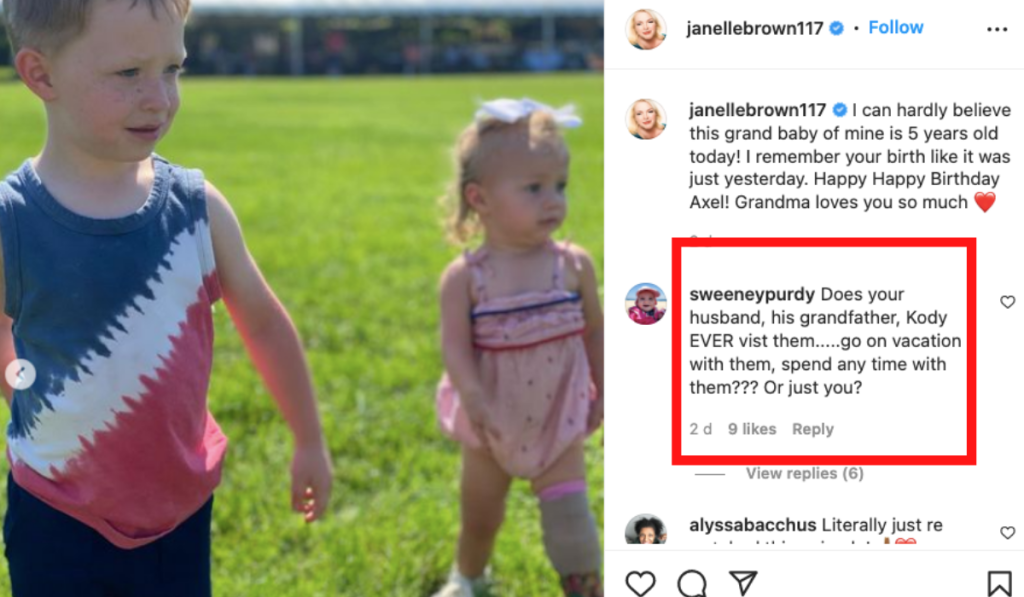Share post via paper plane icon
This screenshot has height=597, width=1024.
click(x=743, y=583)
